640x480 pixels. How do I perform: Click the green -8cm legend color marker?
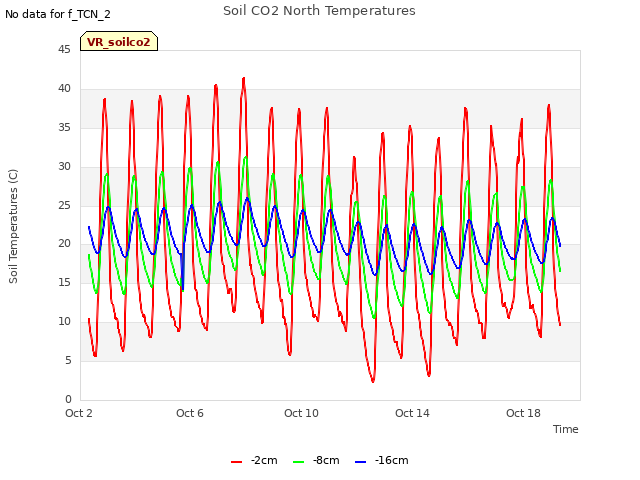point(298,462)
